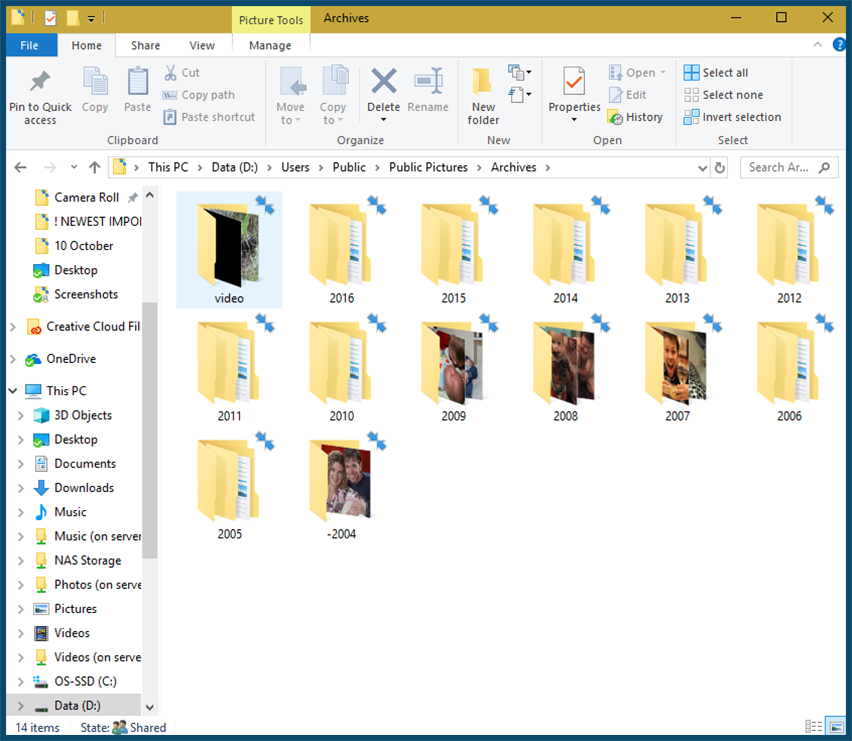Collapse the This PC tree node
The image size is (852, 741).
click(13, 391)
